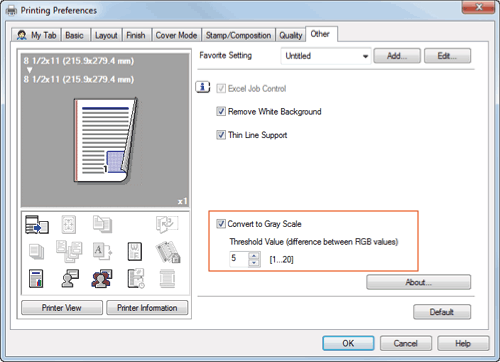500x362 pixels.
Task: Click the Favorite Setting label
Action: coord(226,55)
